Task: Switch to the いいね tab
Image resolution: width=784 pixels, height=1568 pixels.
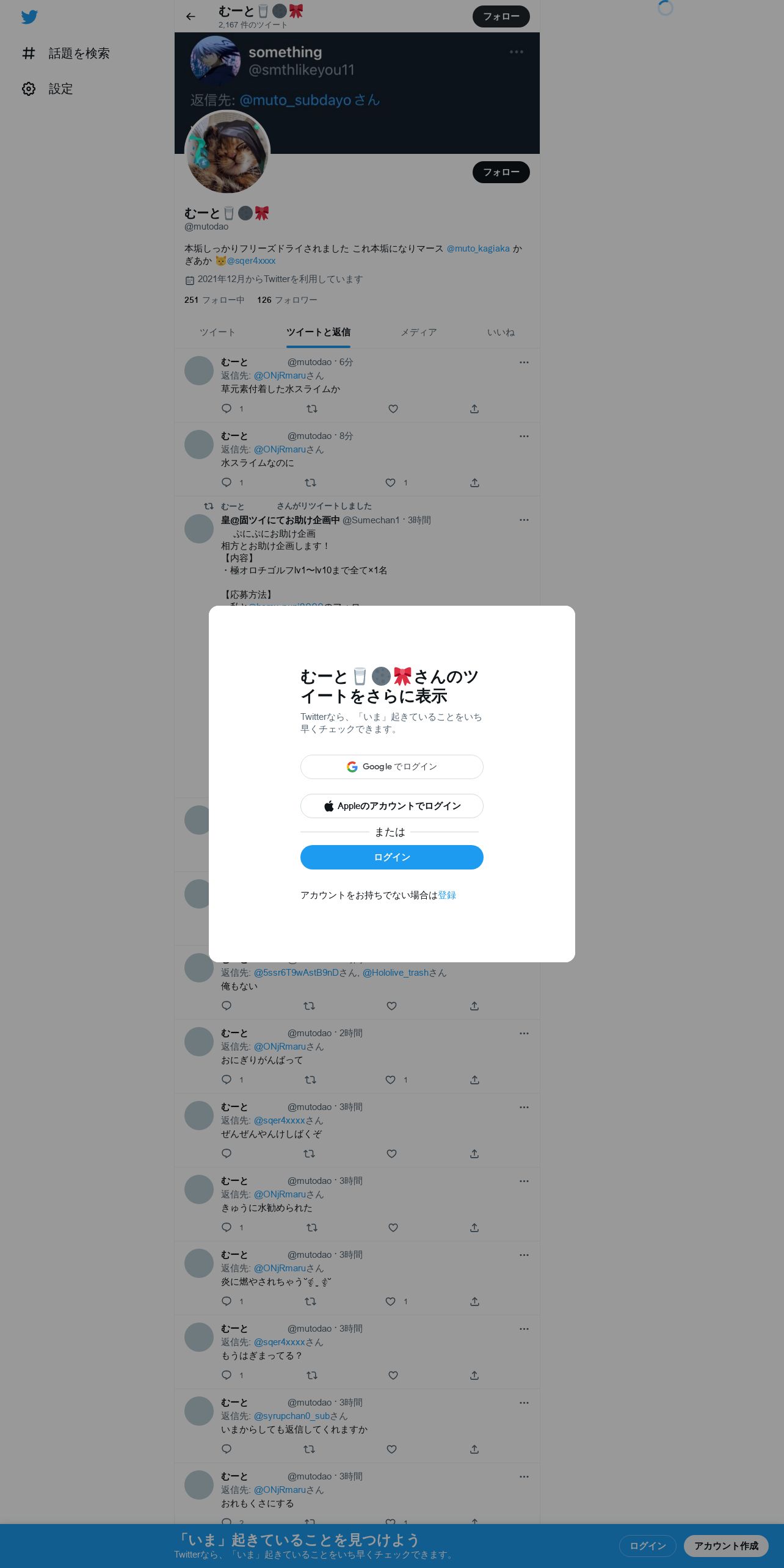Action: [x=501, y=332]
